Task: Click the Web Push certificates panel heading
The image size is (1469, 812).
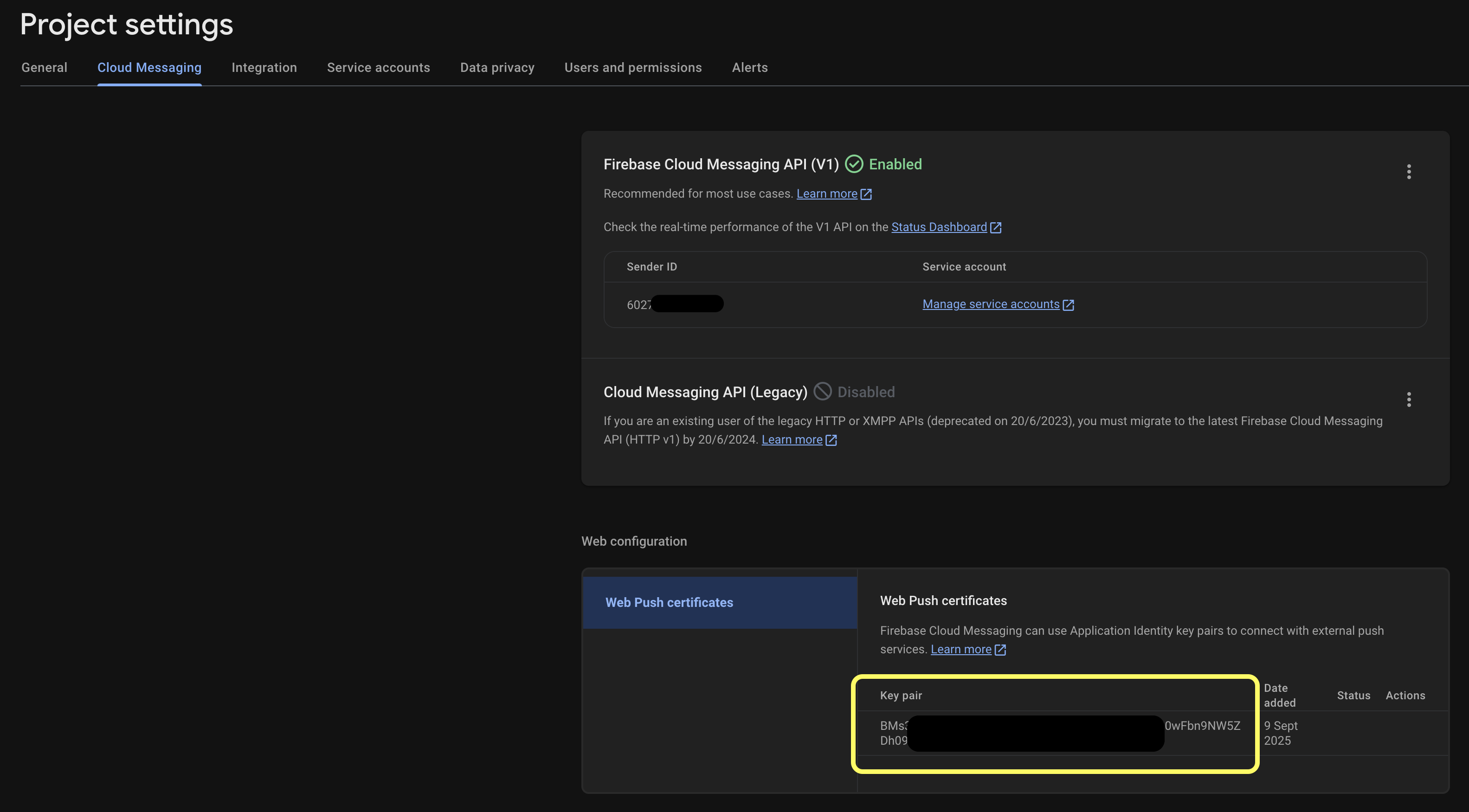Action: [x=943, y=601]
